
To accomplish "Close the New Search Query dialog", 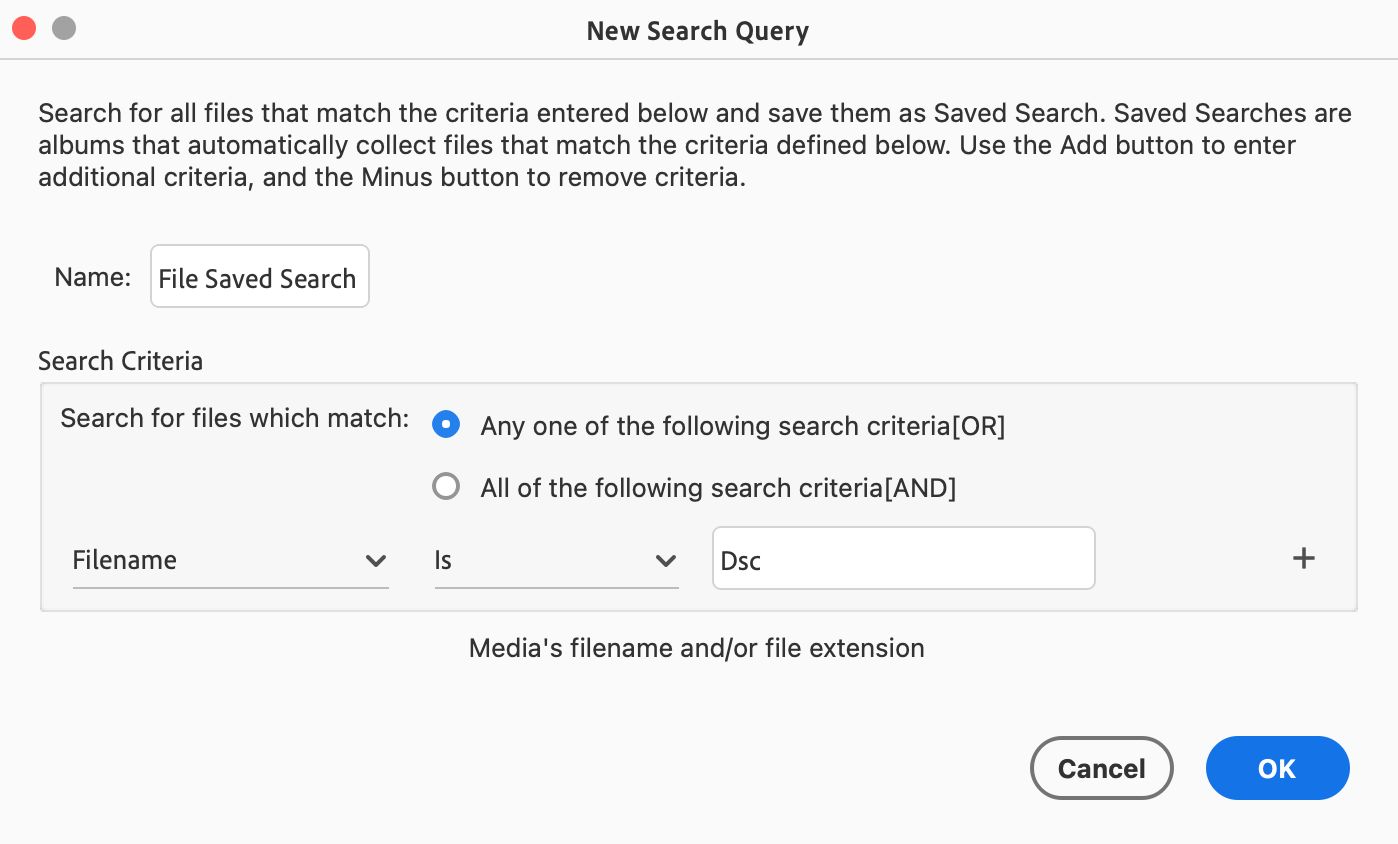I will click(24, 29).
